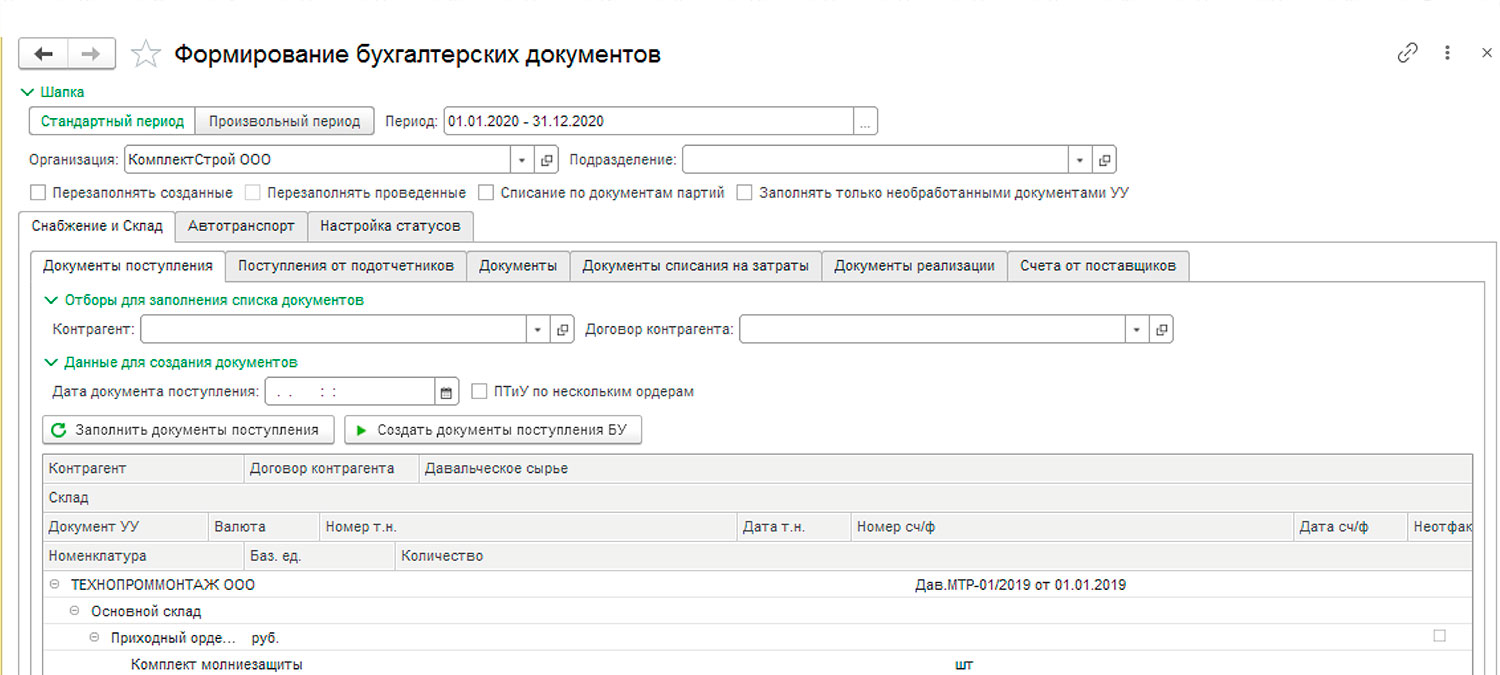Click the forward navigation arrow

91,54
